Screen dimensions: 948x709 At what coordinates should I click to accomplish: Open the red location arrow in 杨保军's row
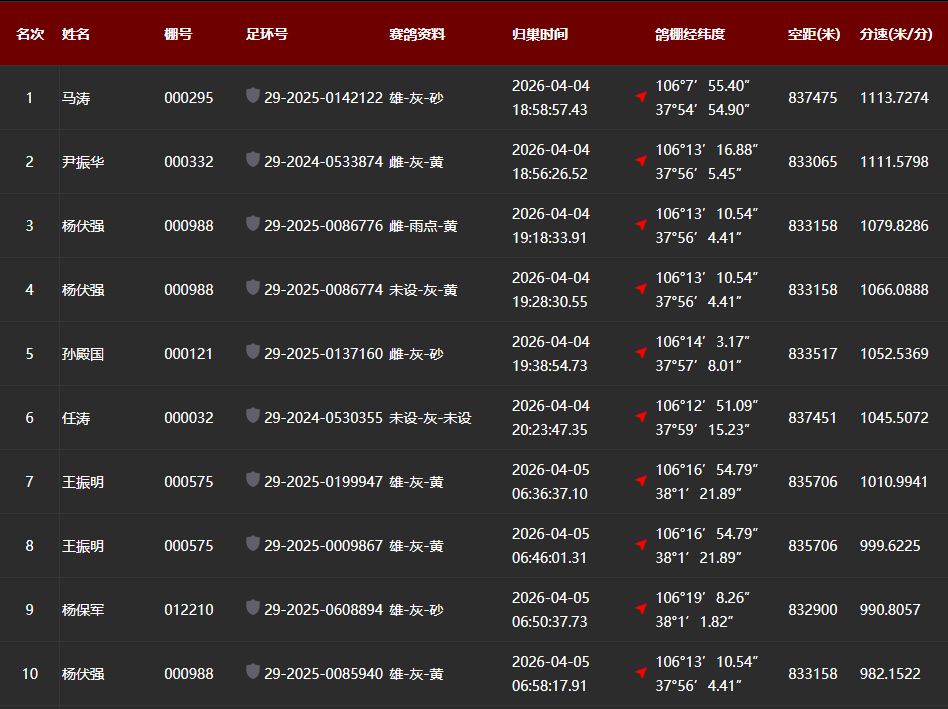(641, 609)
